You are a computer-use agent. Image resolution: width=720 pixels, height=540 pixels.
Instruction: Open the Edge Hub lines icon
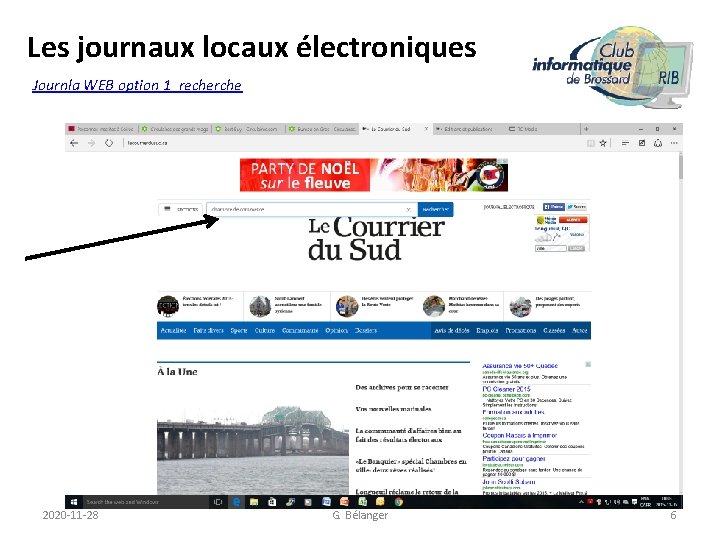coord(625,143)
